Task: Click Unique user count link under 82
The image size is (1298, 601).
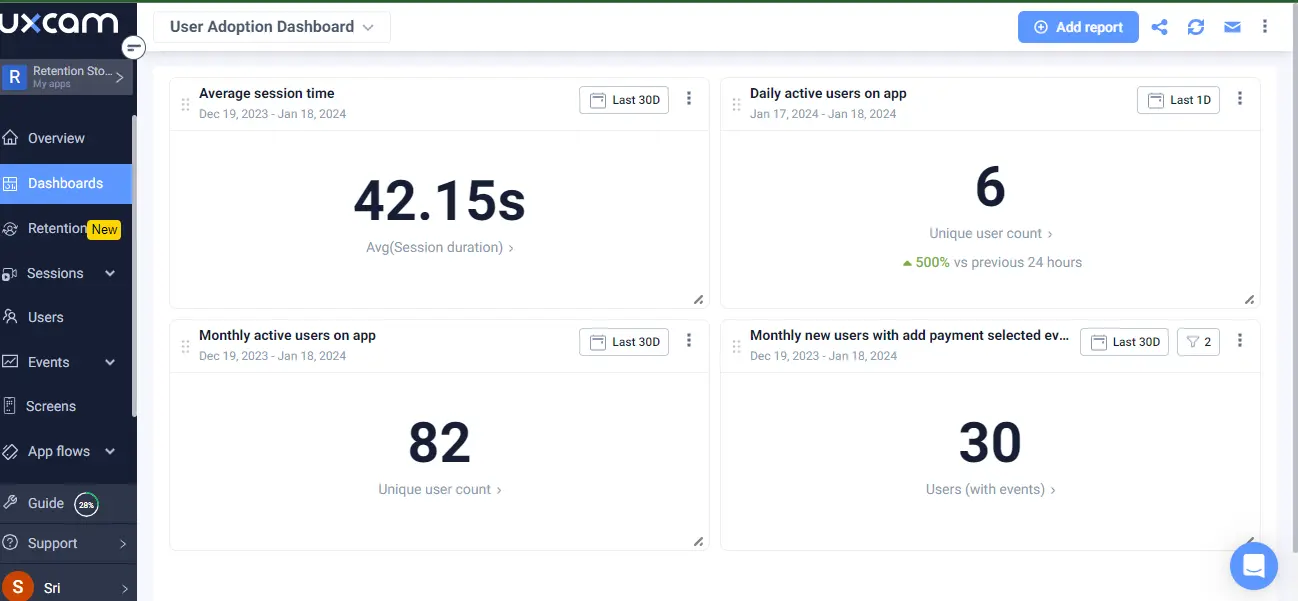Action: (x=440, y=489)
